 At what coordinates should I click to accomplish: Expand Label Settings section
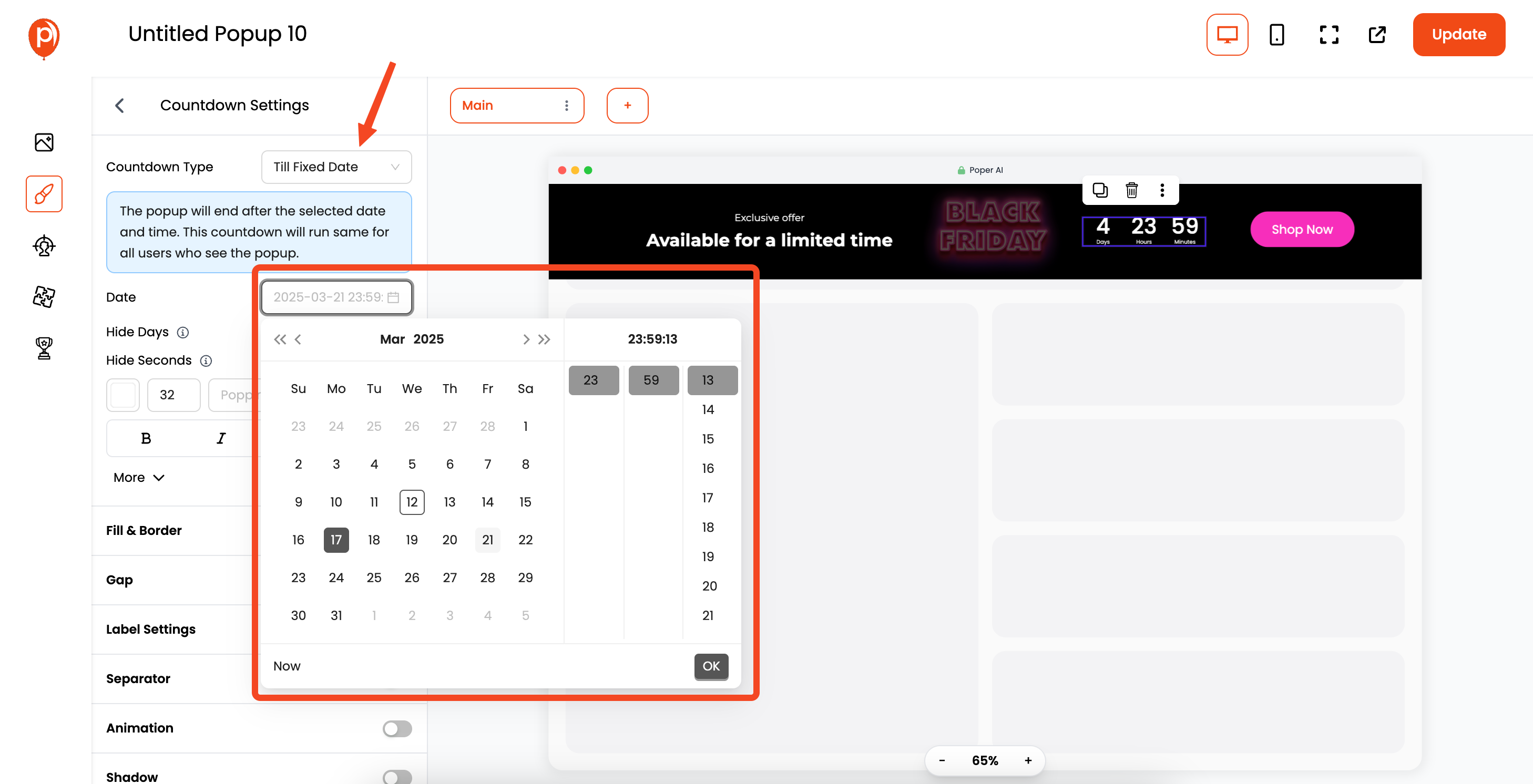click(x=150, y=630)
